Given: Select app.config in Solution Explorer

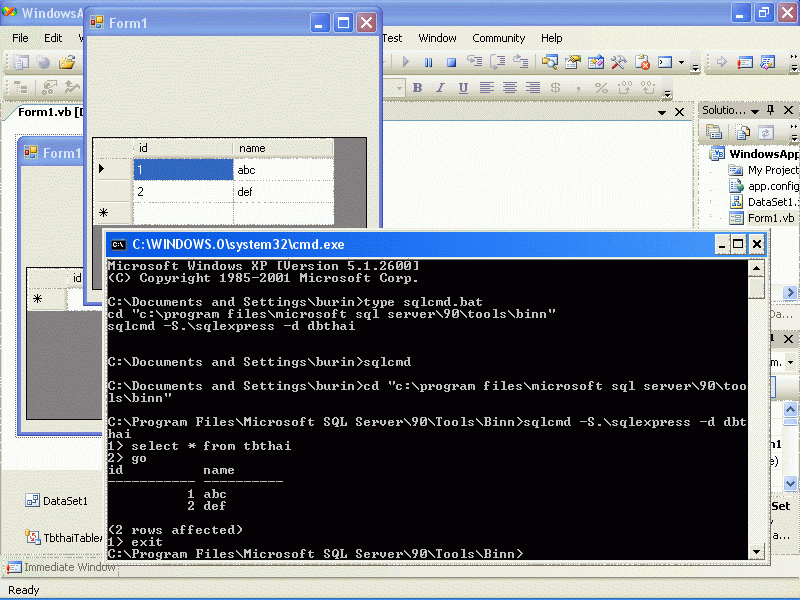Looking at the screenshot, I should 764,186.
